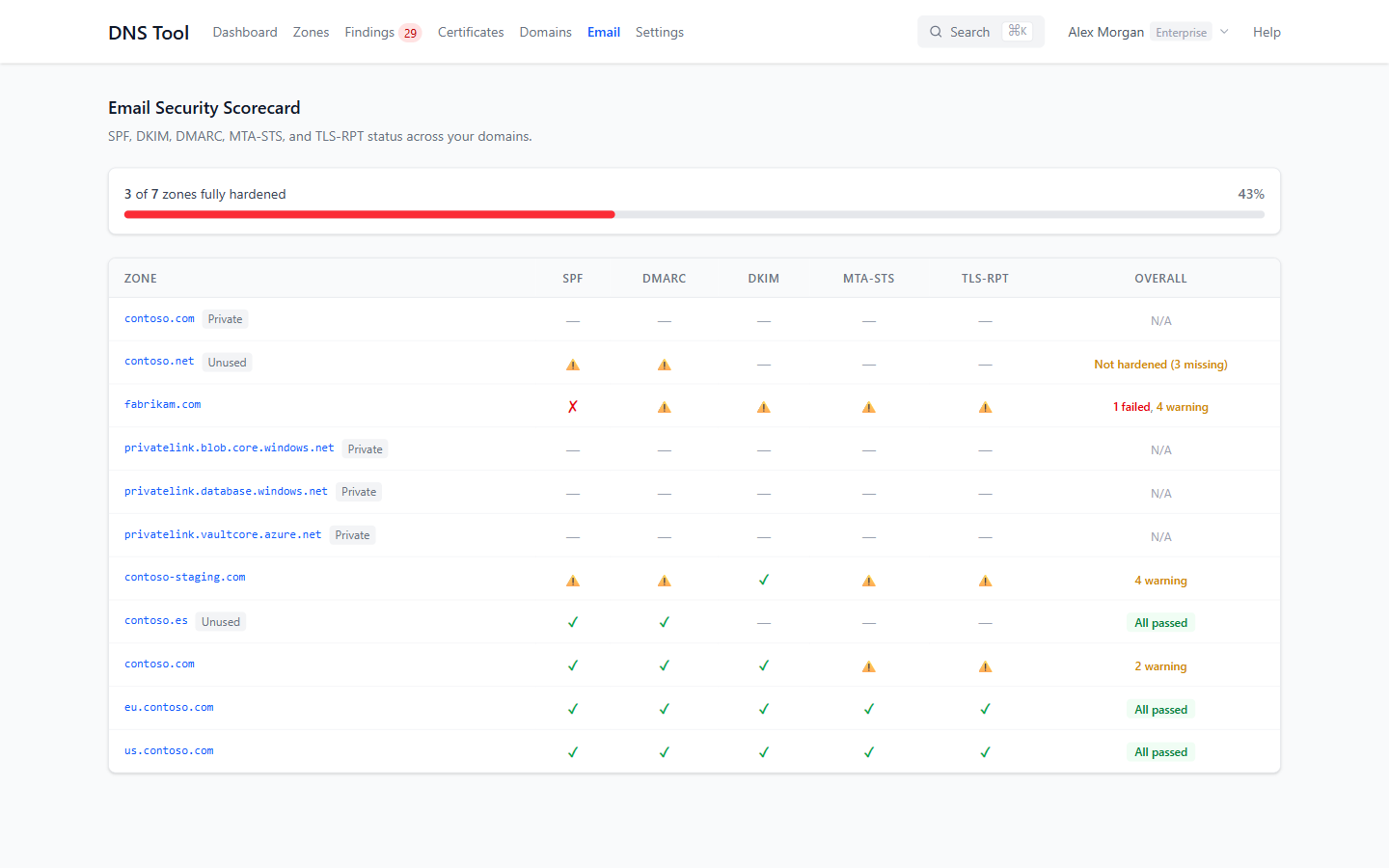Image resolution: width=1389 pixels, height=868 pixels.
Task: Go to the Zones tab
Action: pyautogui.click(x=311, y=32)
